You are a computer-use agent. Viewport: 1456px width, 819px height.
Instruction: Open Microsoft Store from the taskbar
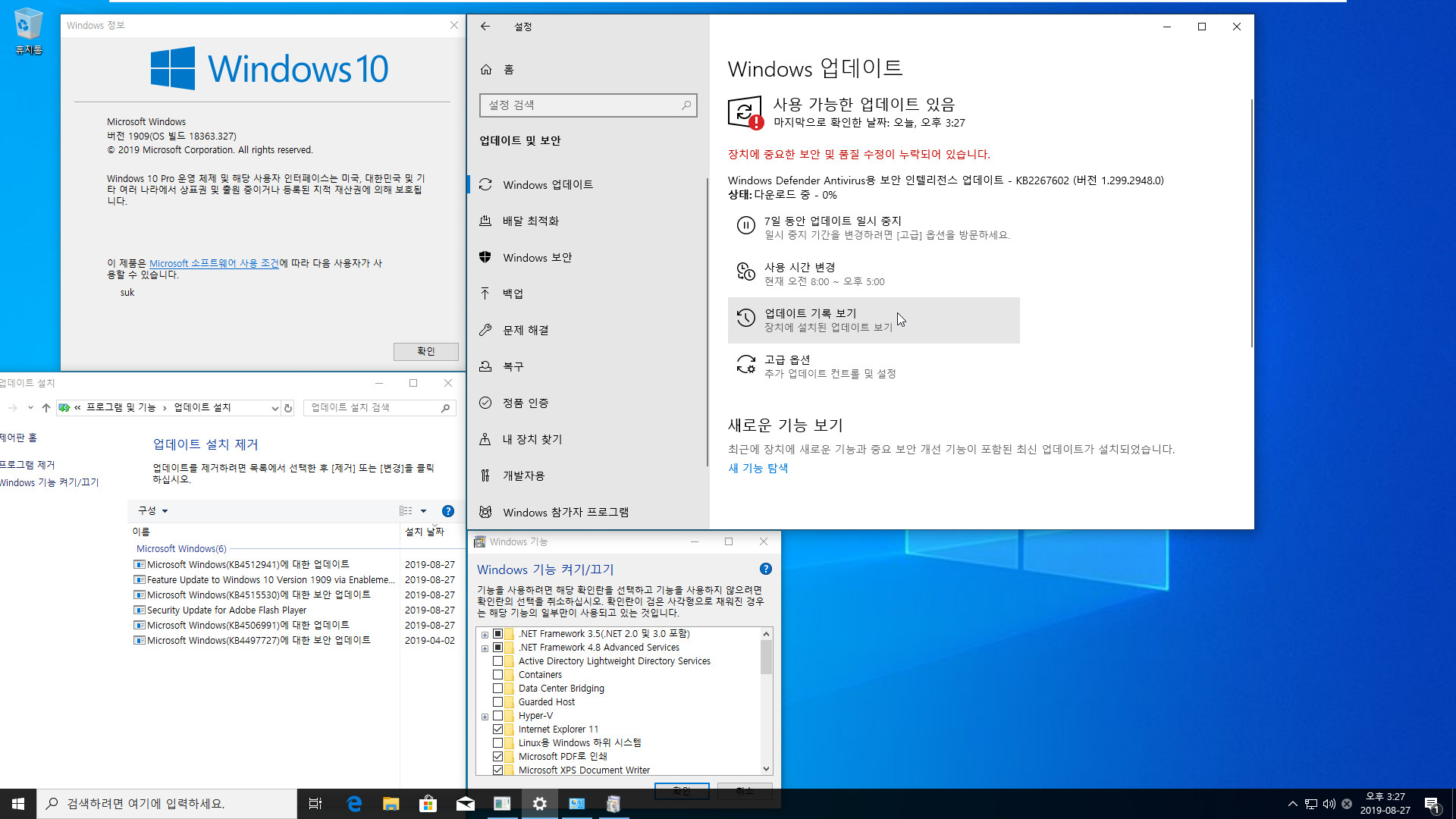pos(428,804)
